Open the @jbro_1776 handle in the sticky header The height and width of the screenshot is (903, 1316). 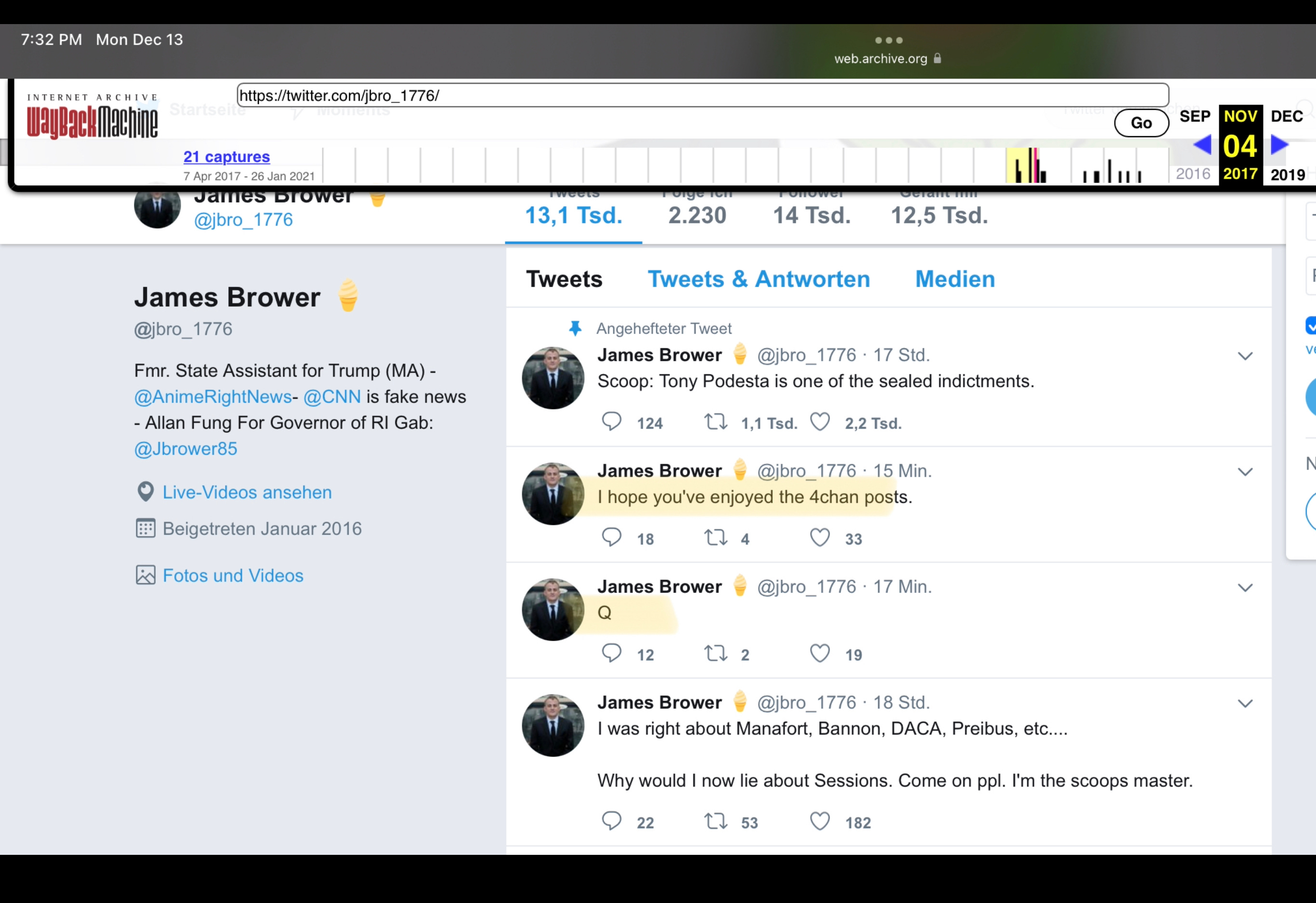tap(243, 220)
